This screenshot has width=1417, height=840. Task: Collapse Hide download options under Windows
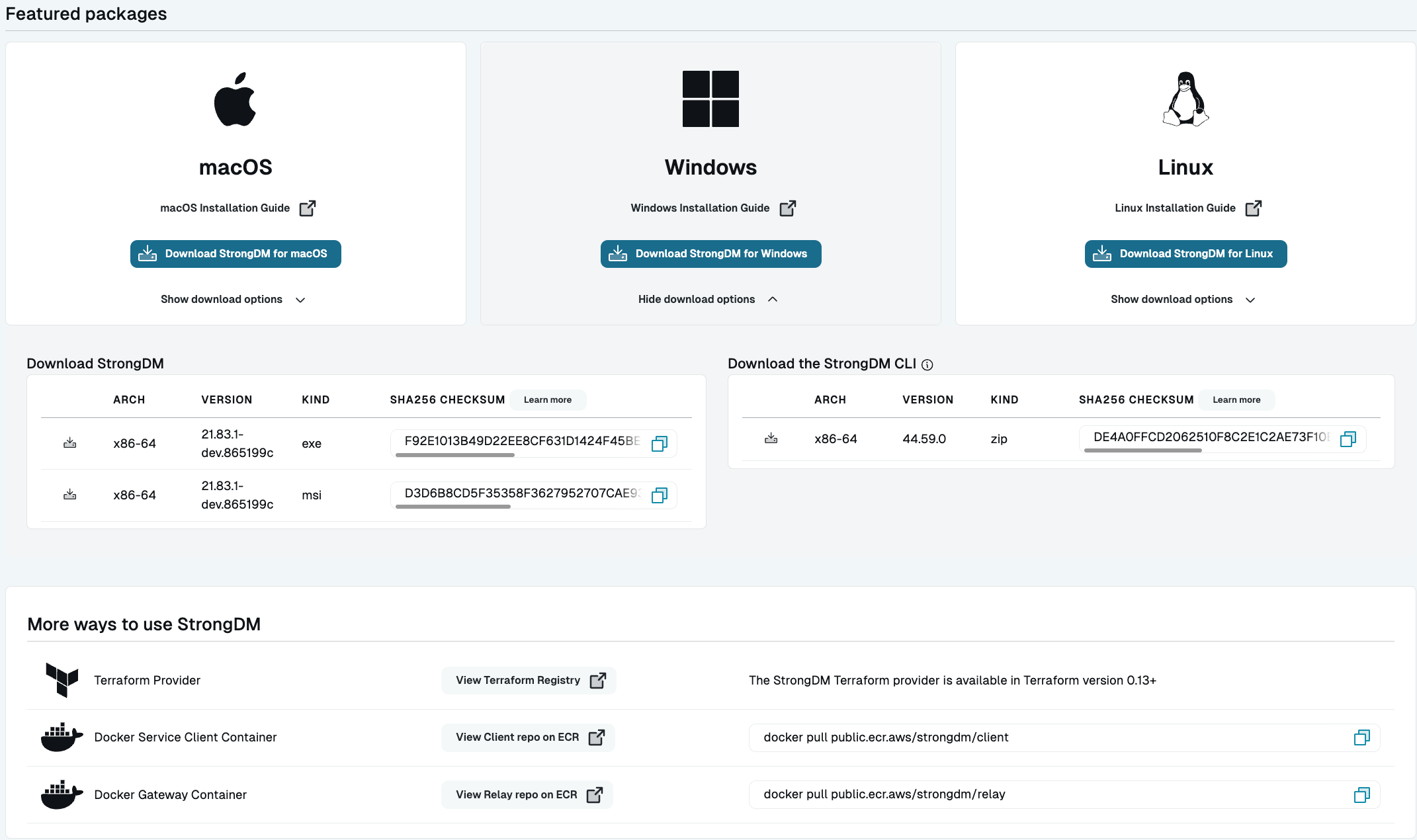coord(708,300)
